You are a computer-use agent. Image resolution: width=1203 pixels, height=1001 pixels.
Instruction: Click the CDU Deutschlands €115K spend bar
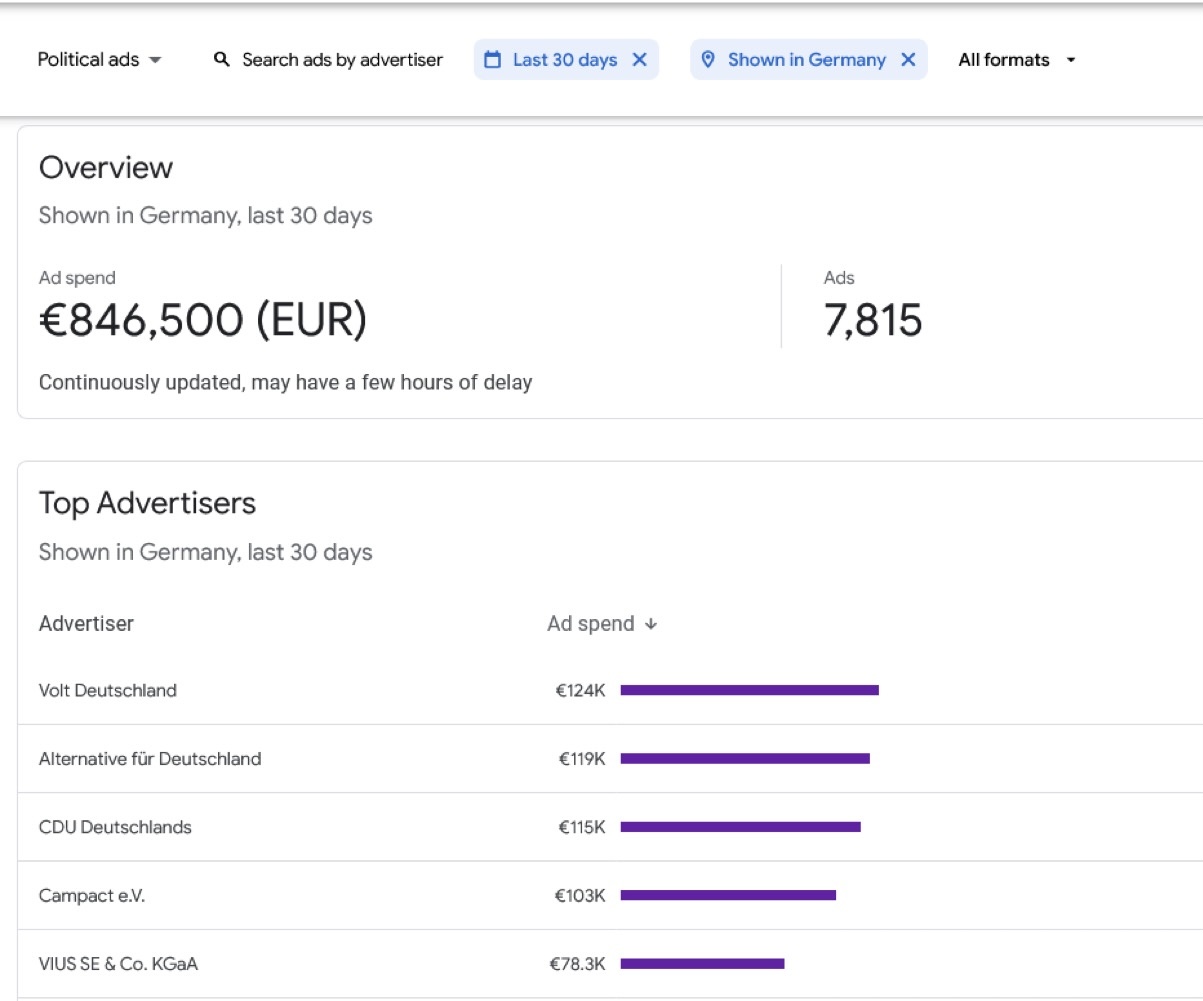740,827
